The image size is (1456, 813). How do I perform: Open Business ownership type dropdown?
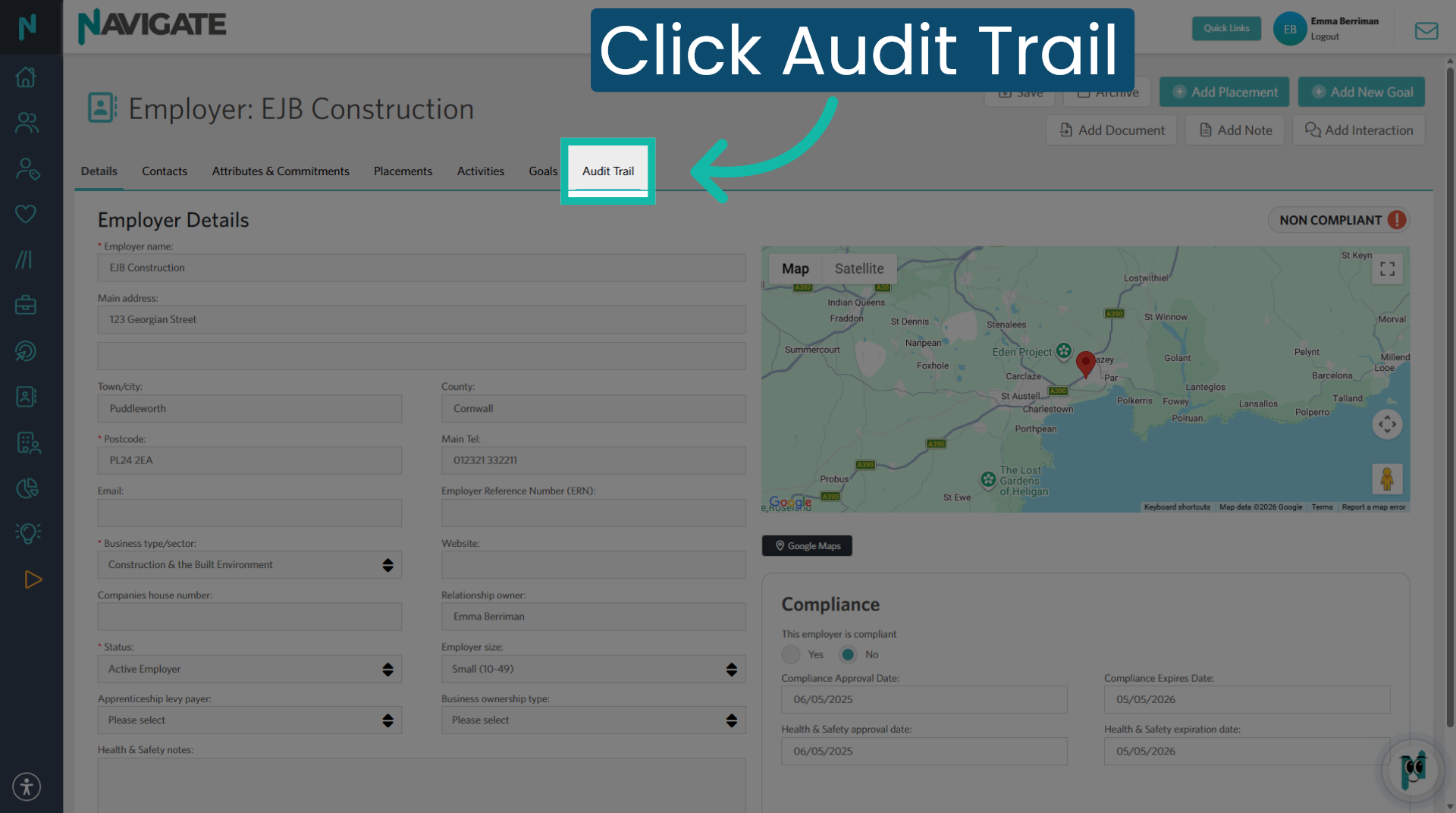click(593, 720)
